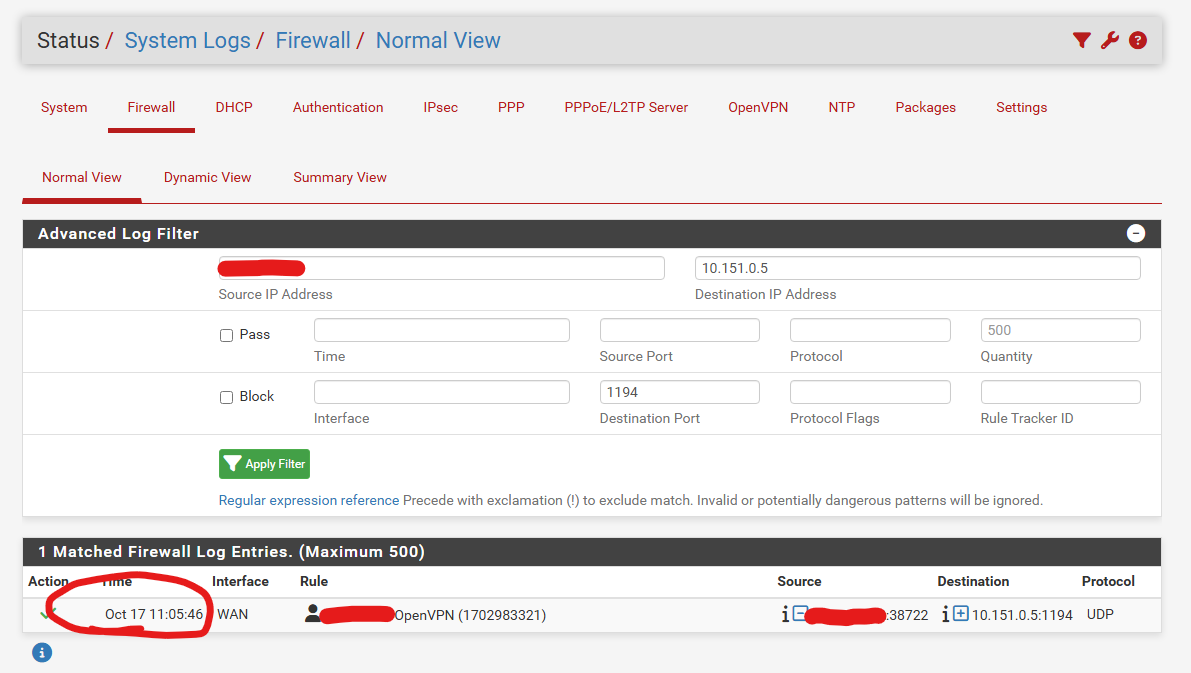The image size is (1191, 673).
Task: Click the info icon beside the source address
Action: (x=785, y=615)
